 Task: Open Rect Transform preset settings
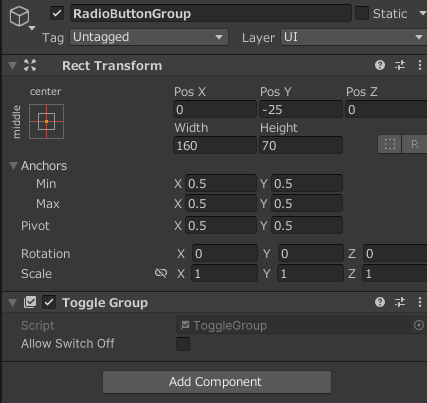point(400,65)
